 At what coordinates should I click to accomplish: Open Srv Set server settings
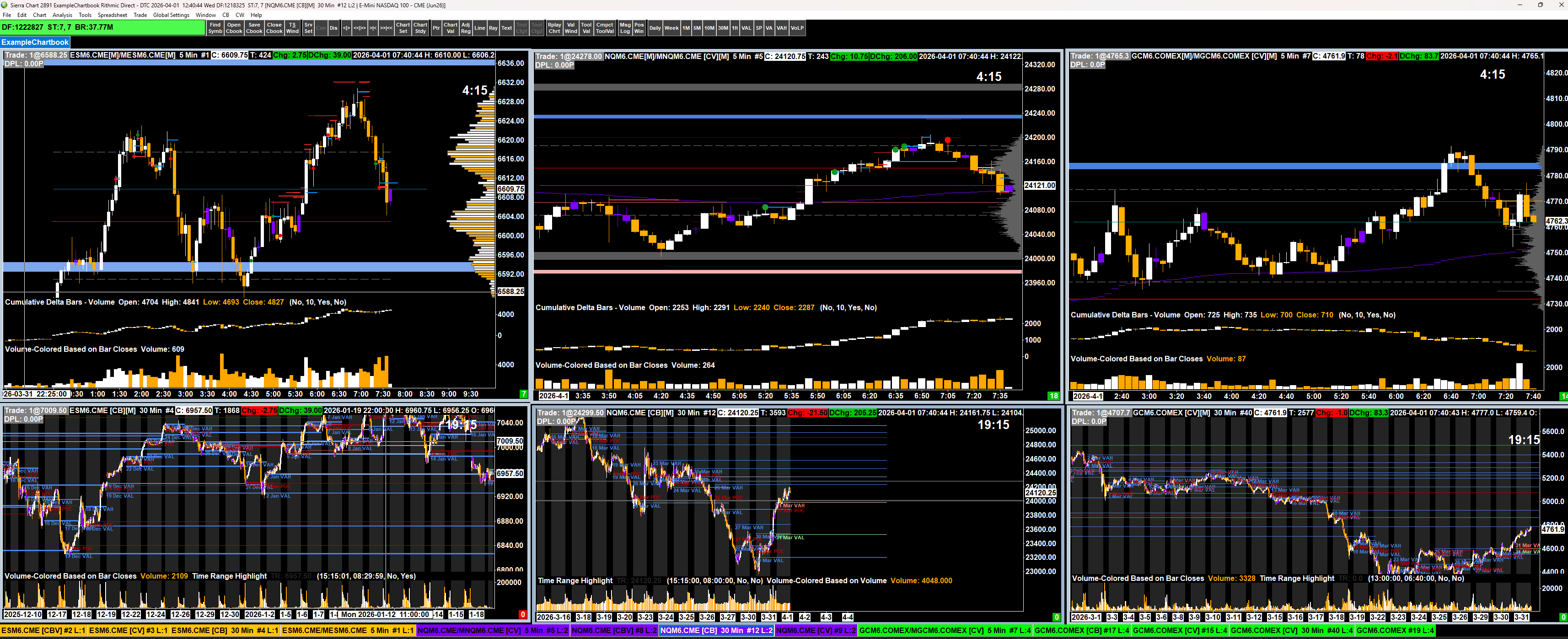click(309, 28)
